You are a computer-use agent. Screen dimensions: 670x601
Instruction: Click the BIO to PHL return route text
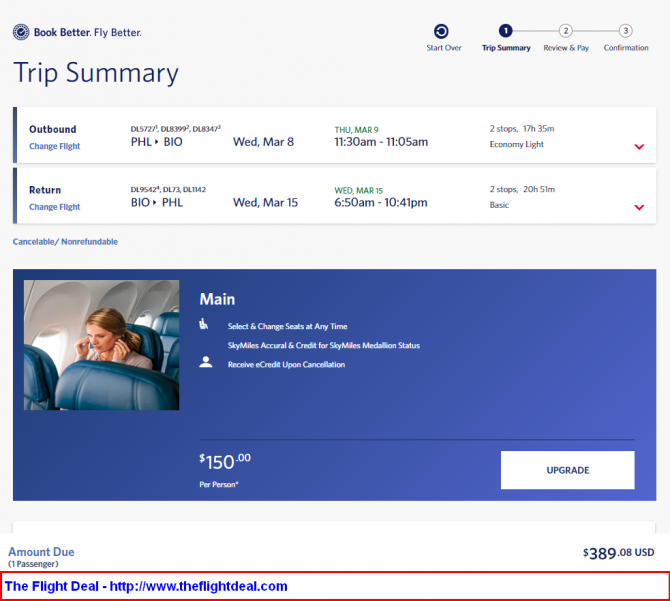[x=156, y=202]
